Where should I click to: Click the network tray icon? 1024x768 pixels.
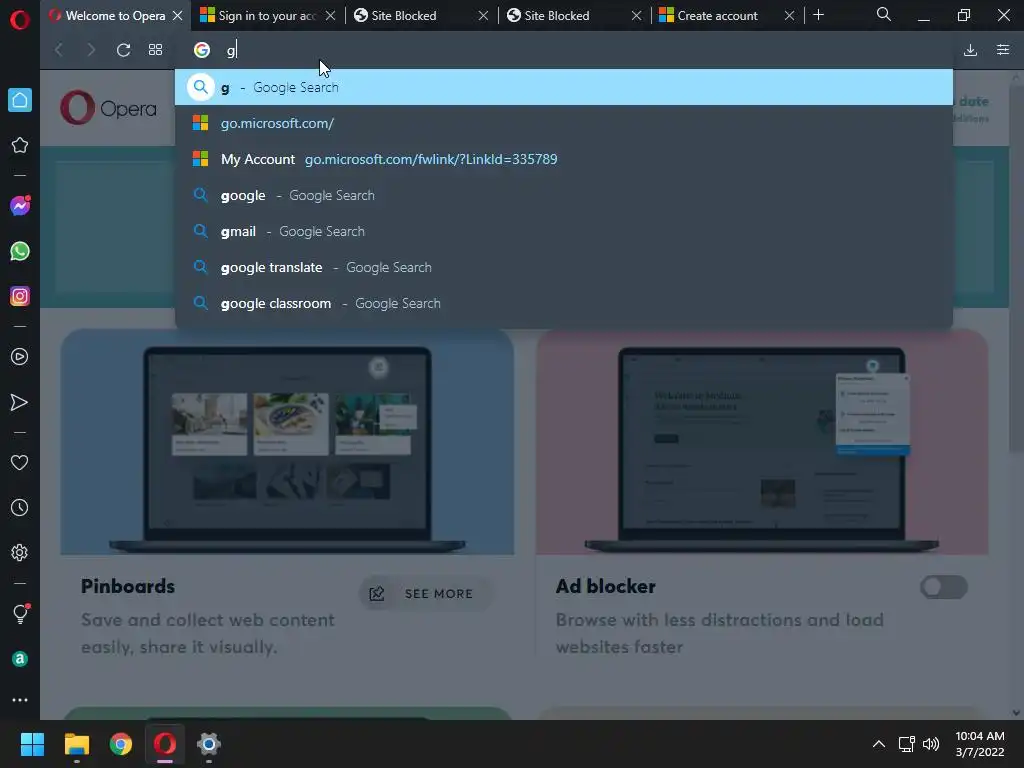[x=906, y=744]
